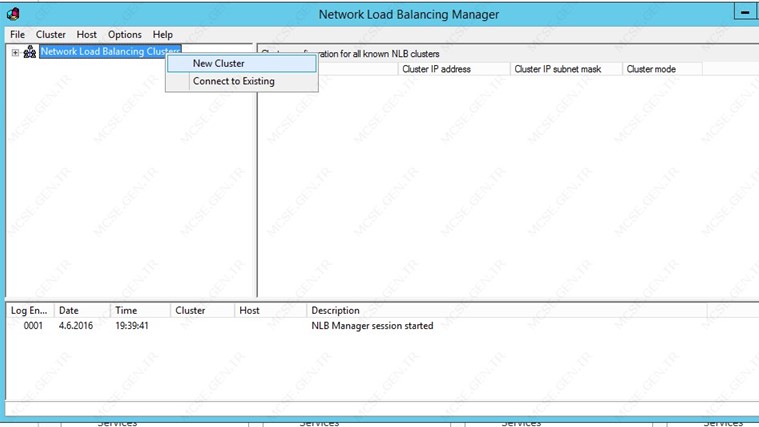Sort by Cluster IP address column header
Screen dimensions: 759x427
click(x=454, y=69)
